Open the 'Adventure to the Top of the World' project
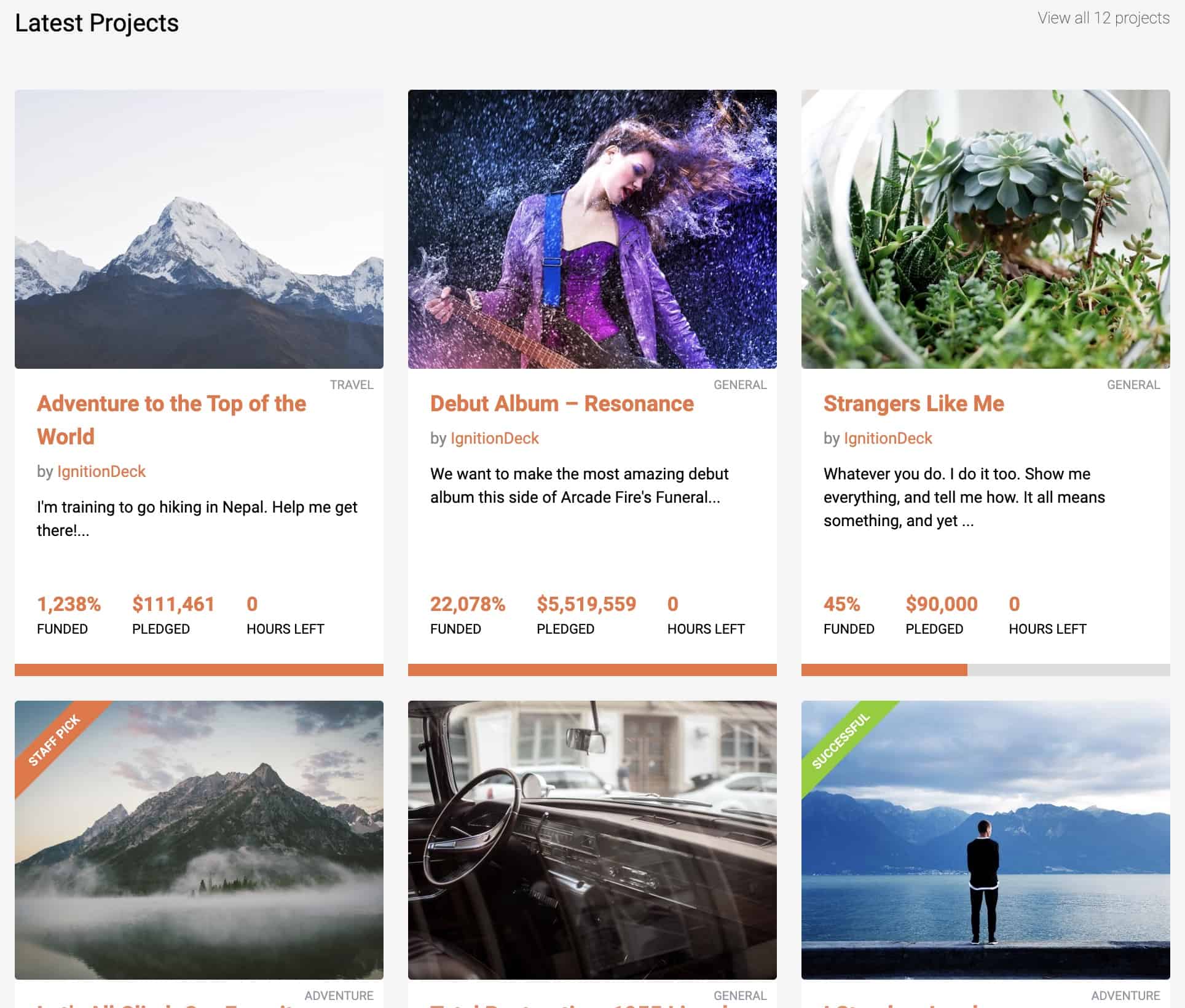The width and height of the screenshot is (1185, 1008). [171, 420]
